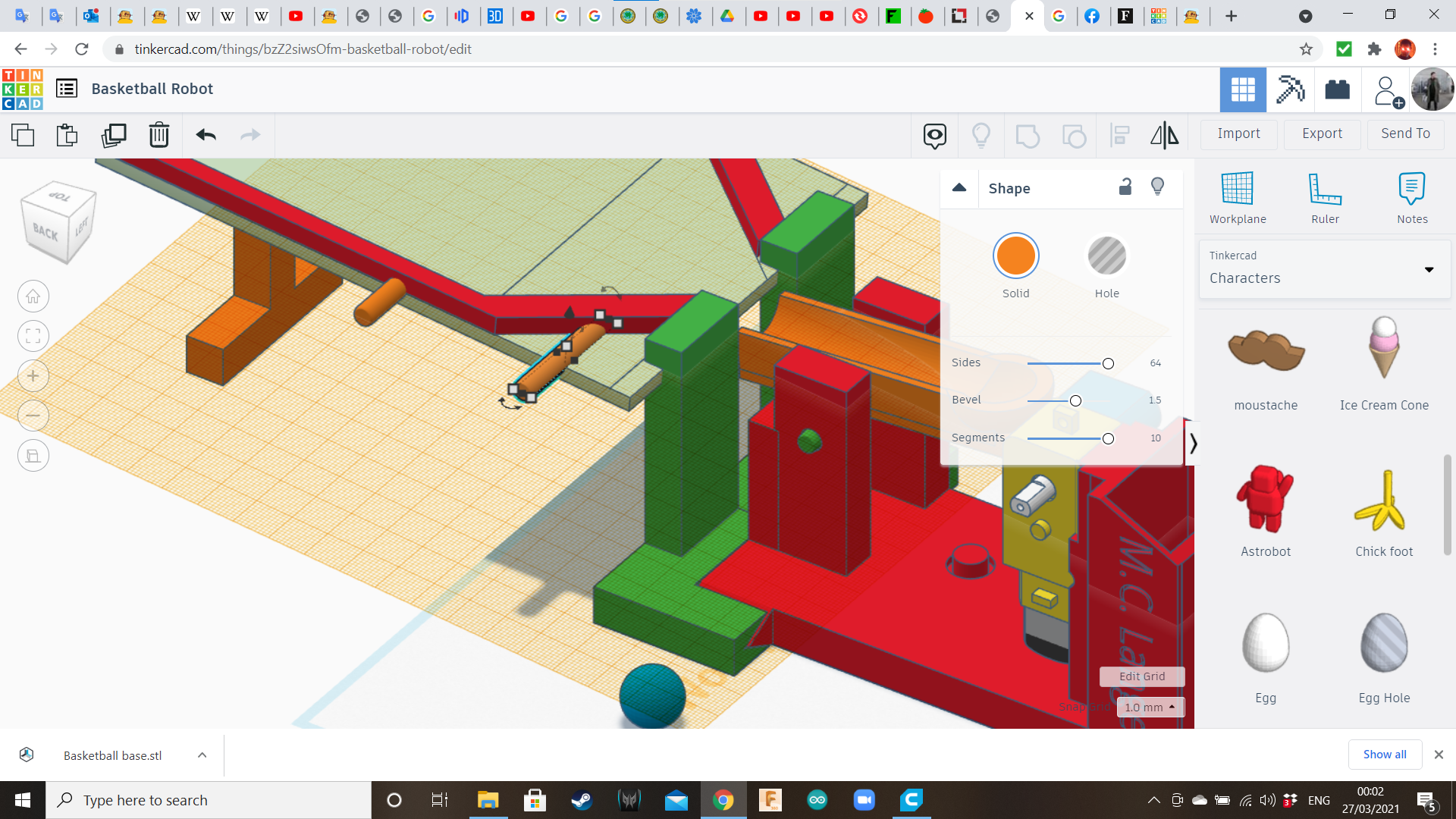The width and height of the screenshot is (1456, 819).
Task: Open the Snap Grid 1.0 mm dropdown
Action: [x=1150, y=707]
